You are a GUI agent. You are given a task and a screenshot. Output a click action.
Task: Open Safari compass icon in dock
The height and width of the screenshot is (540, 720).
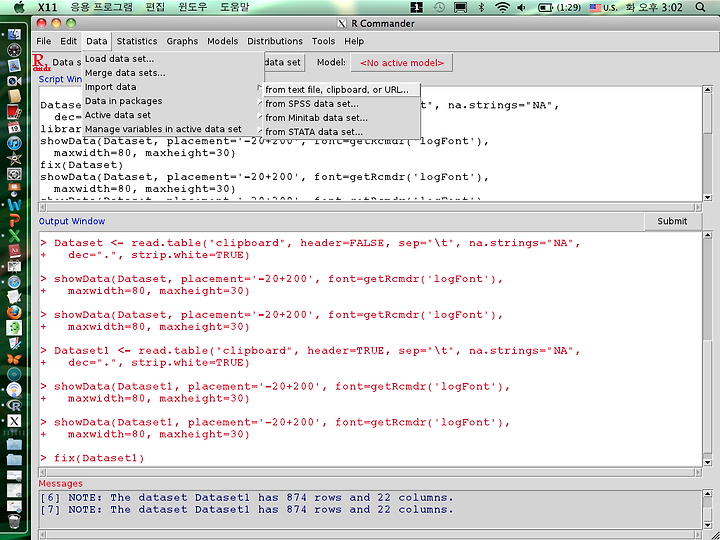14,282
